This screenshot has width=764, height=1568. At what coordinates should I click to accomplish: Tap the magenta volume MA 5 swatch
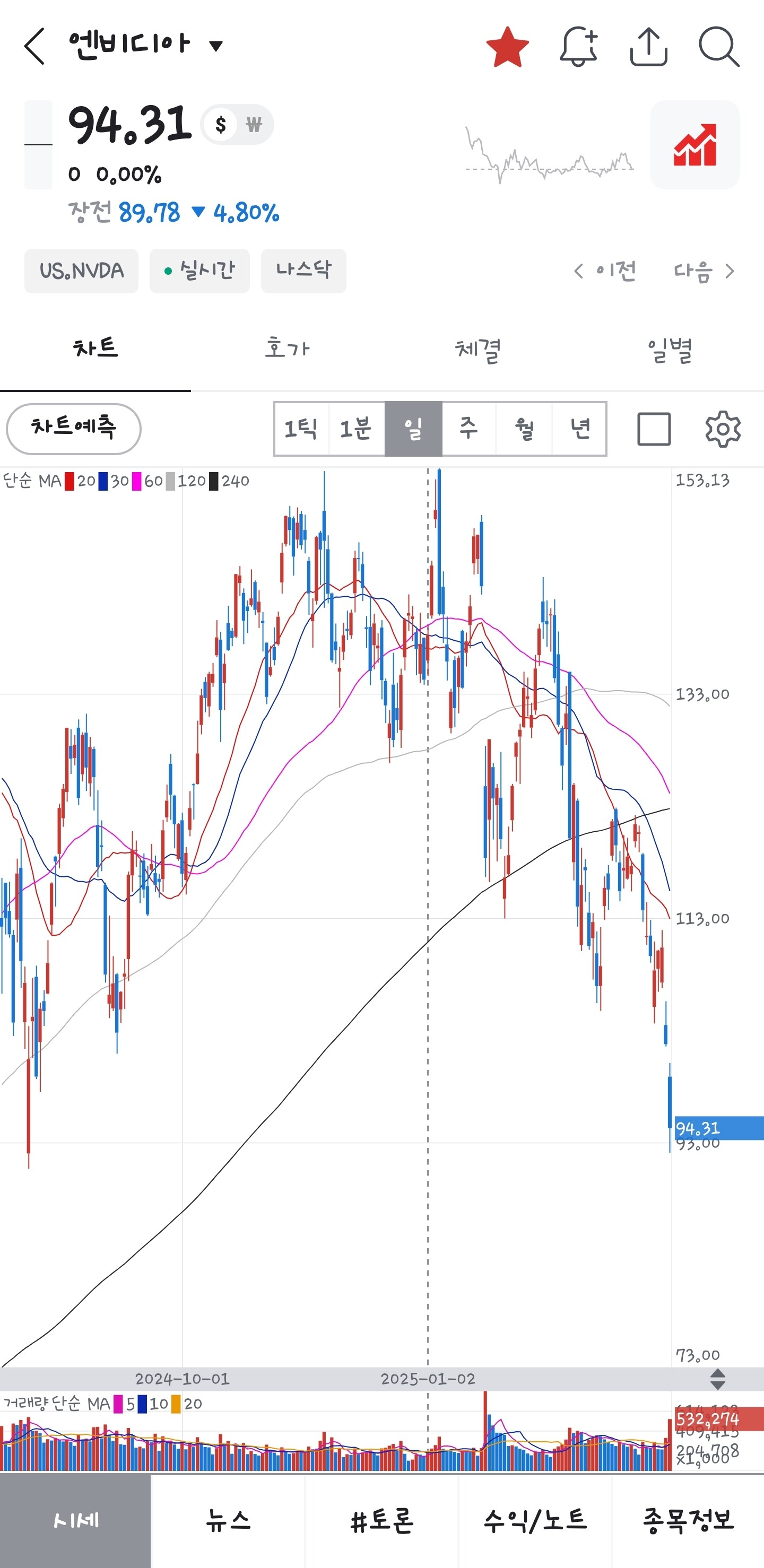coord(118,1404)
